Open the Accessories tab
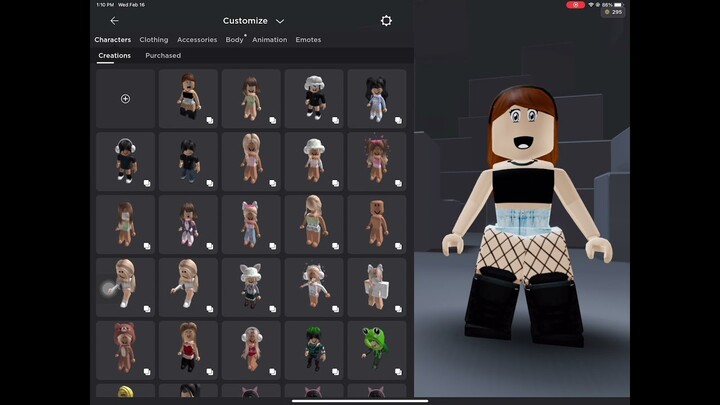Viewport: 720px width, 405px height. tap(197, 39)
